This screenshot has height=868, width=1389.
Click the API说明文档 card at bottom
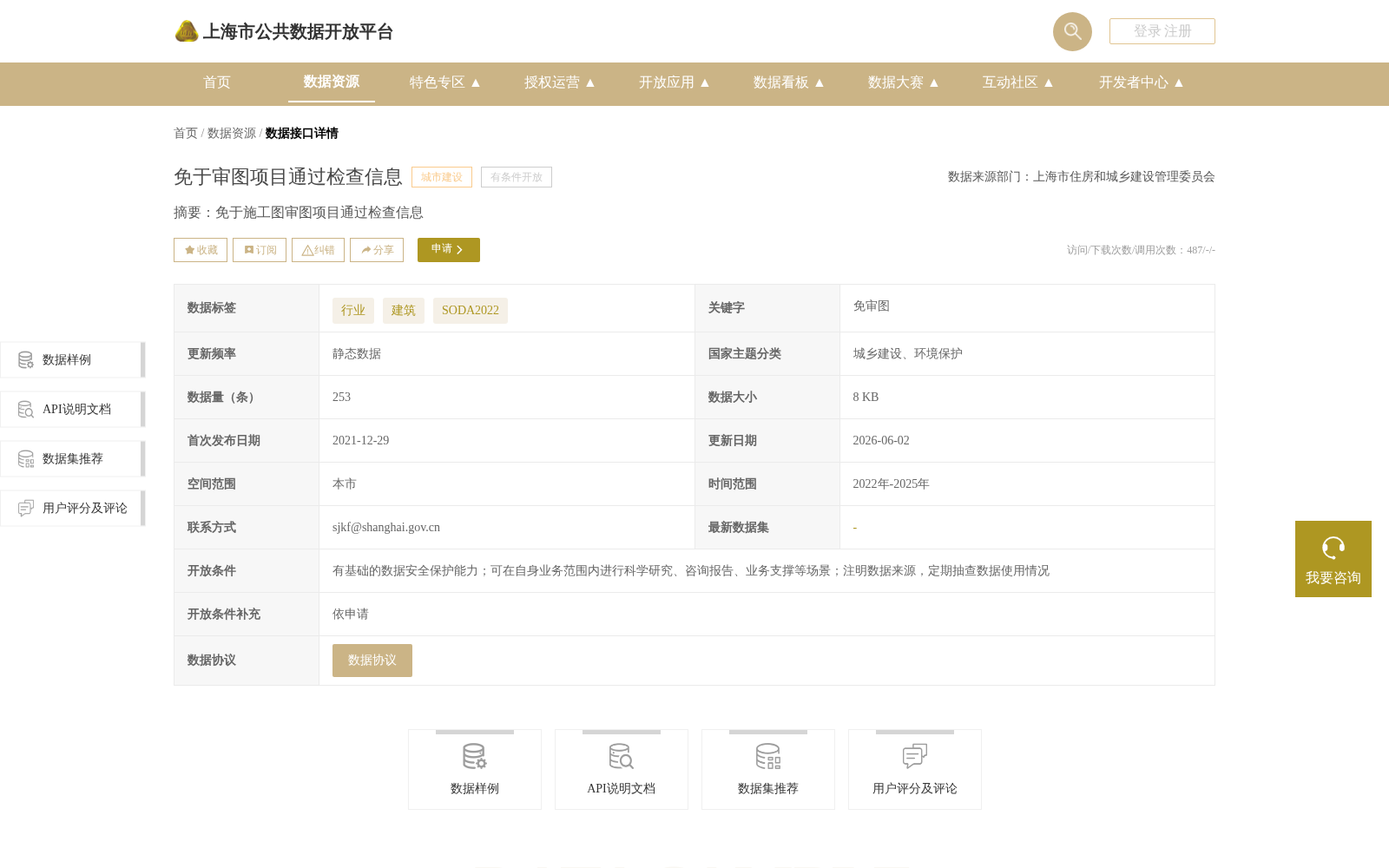pos(622,770)
